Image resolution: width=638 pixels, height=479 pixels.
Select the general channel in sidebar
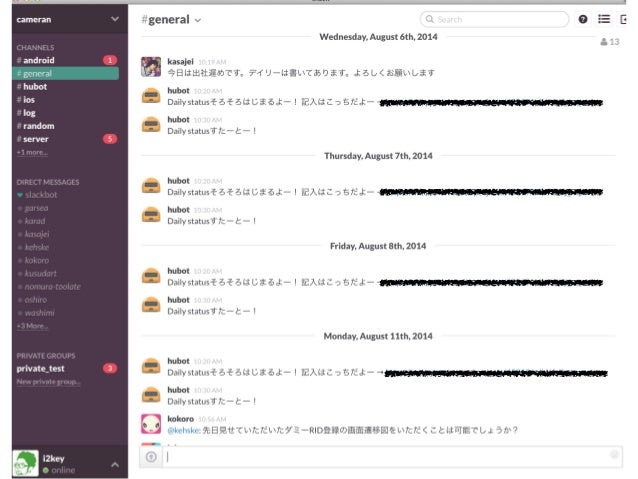pos(65,74)
